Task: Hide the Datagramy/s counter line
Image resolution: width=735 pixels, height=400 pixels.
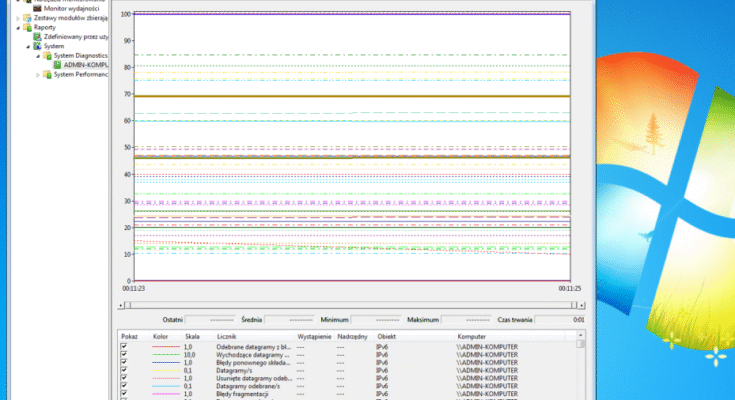Action: tap(124, 369)
